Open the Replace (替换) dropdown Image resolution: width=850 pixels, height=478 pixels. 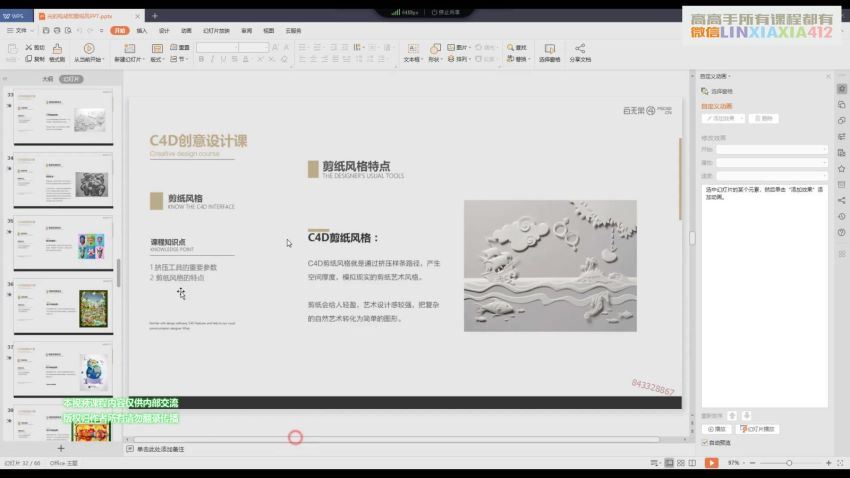pos(518,59)
